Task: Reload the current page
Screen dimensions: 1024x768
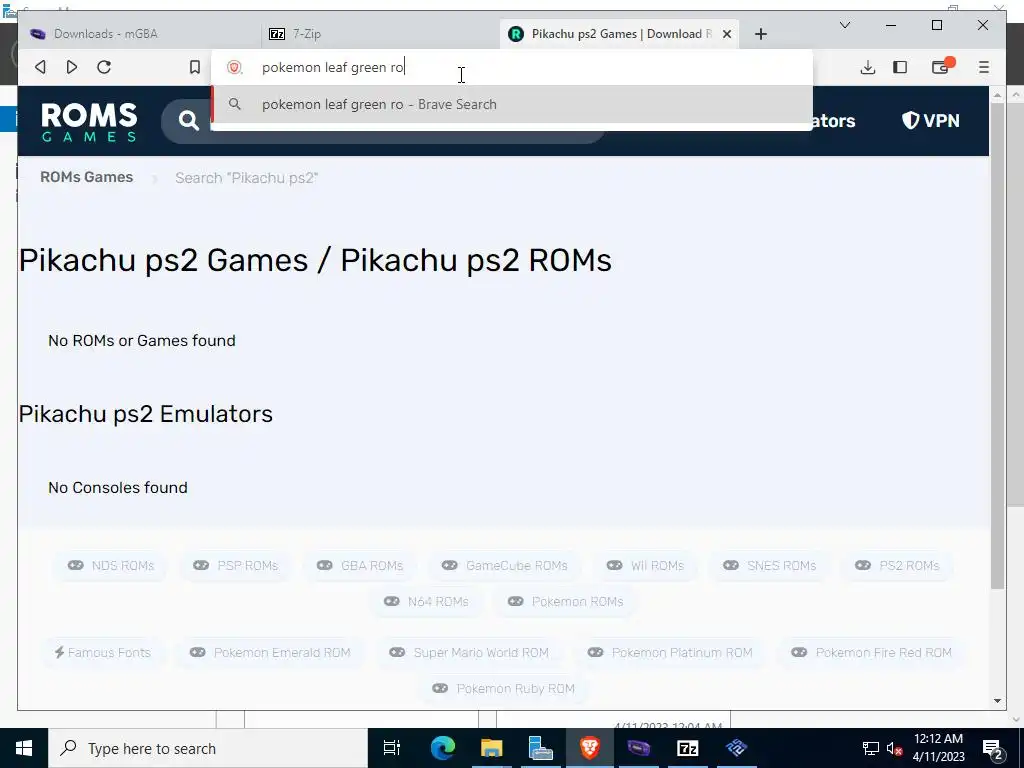Action: point(104,67)
